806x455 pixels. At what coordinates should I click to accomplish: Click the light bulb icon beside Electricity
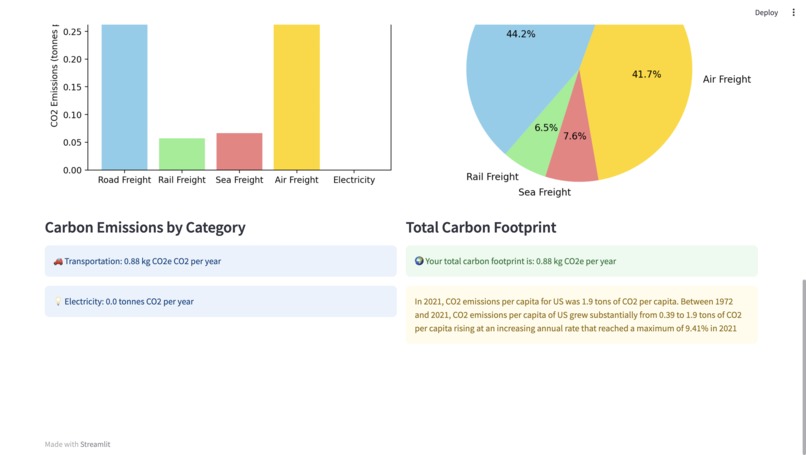[58, 302]
